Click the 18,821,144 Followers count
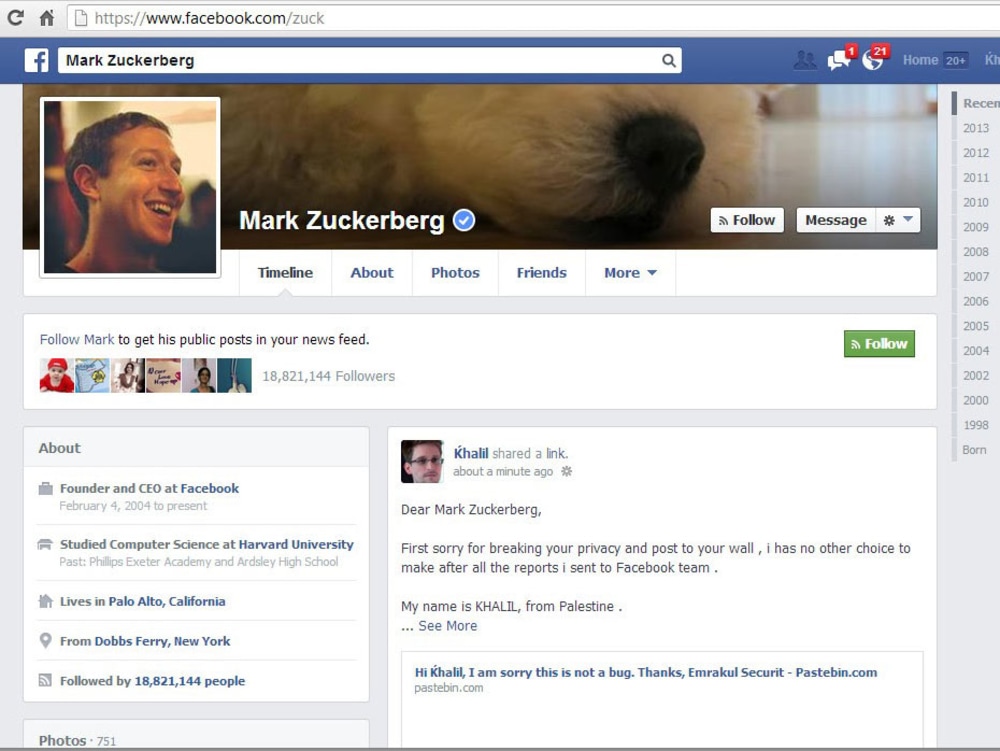The height and width of the screenshot is (751, 1000). pyautogui.click(x=328, y=376)
